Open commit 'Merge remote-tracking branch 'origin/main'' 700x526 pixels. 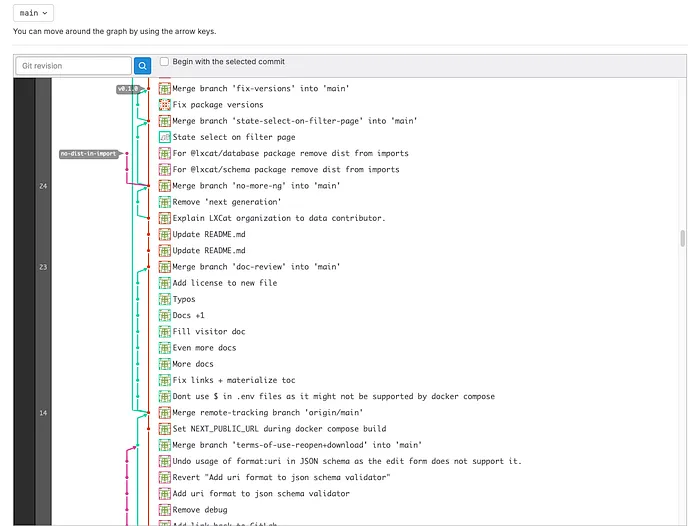268,413
